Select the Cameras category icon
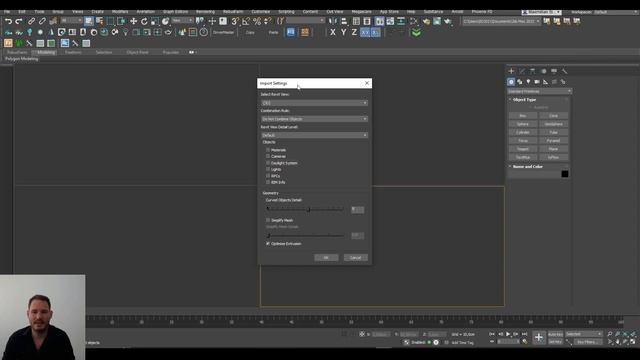The width and height of the screenshot is (640, 360). click(x=537, y=82)
